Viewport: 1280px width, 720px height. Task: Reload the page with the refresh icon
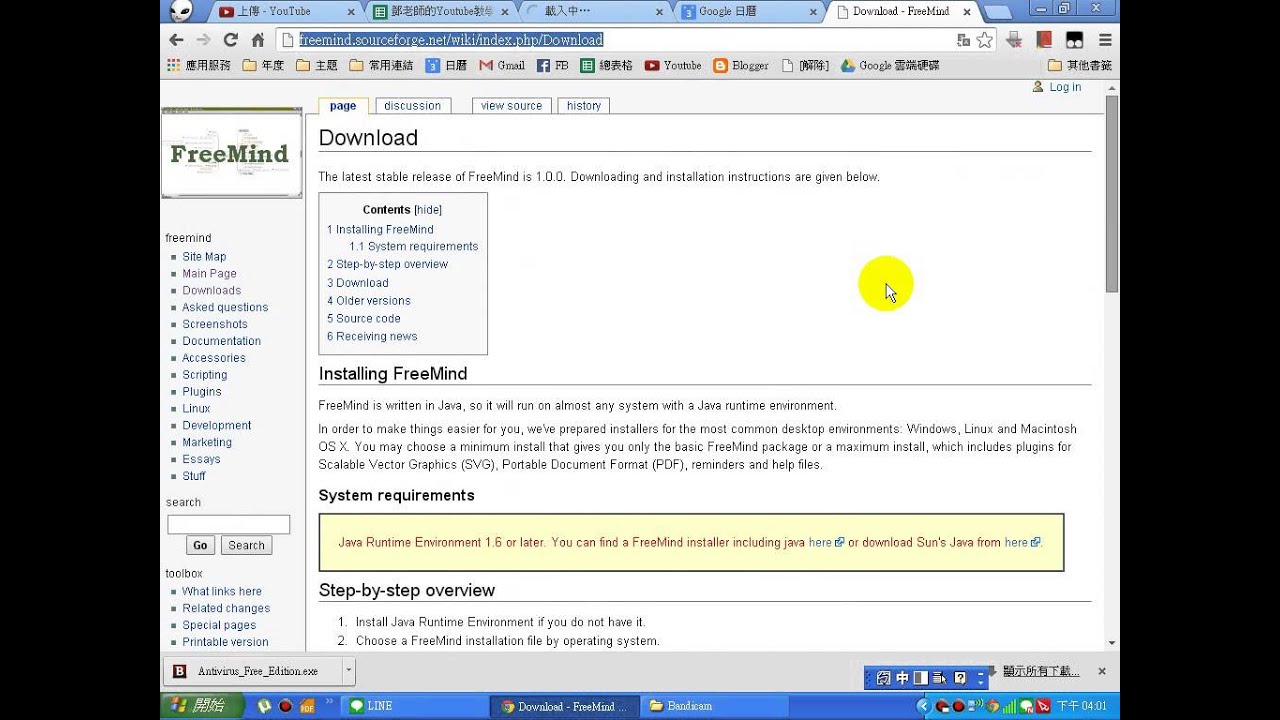(231, 40)
